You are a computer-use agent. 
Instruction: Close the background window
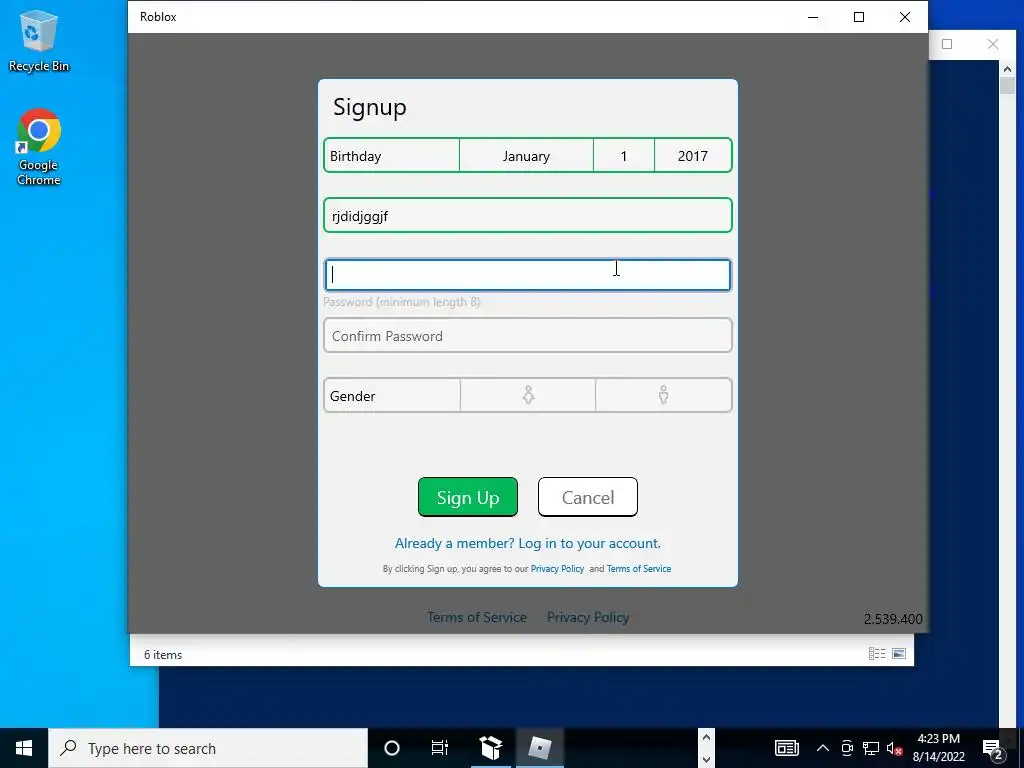(x=993, y=44)
